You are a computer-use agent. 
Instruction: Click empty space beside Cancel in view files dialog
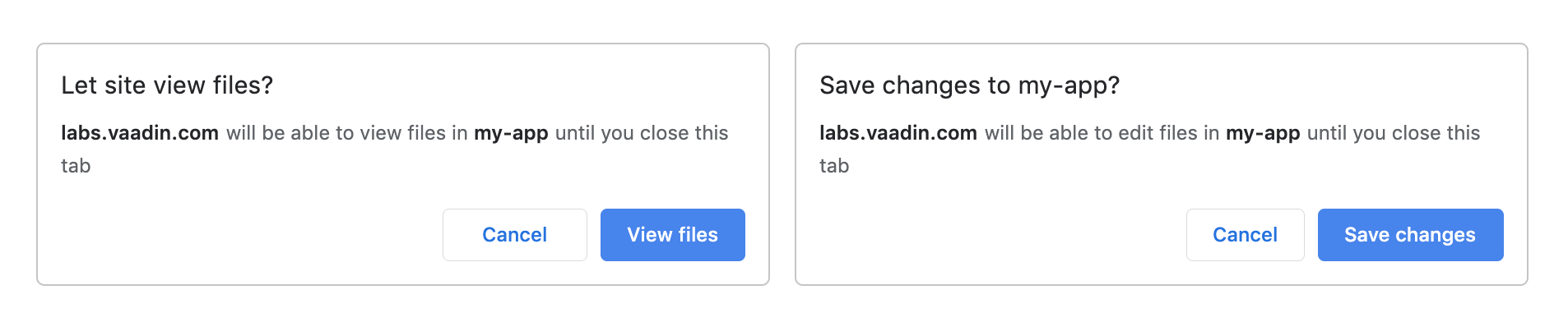(x=247, y=235)
